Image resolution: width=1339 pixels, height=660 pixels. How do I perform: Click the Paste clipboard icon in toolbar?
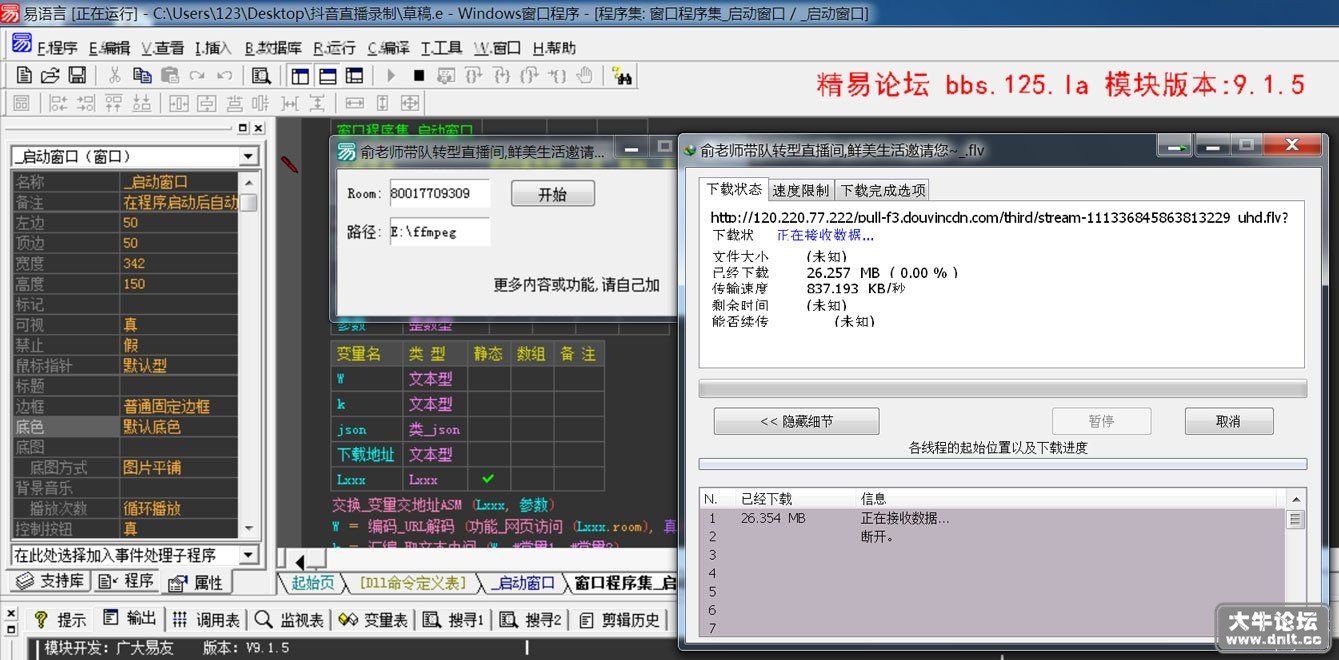(170, 75)
